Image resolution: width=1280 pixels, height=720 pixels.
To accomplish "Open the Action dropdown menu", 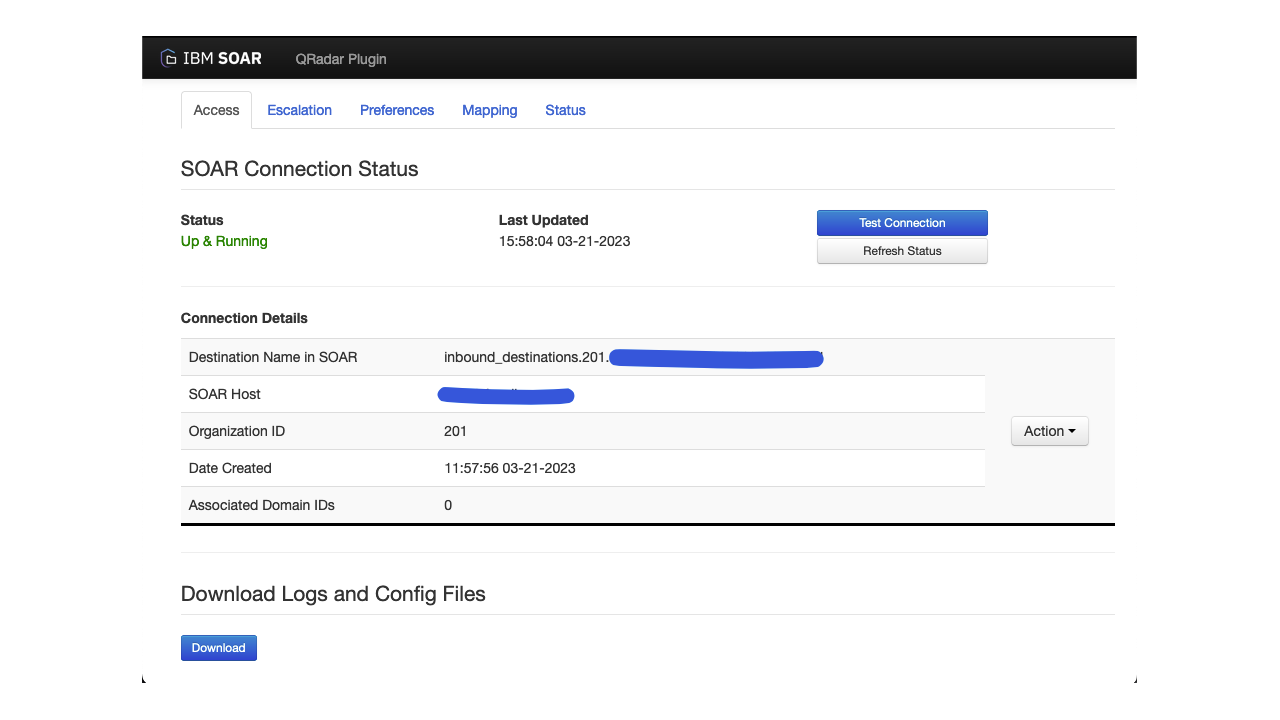I will [x=1049, y=431].
